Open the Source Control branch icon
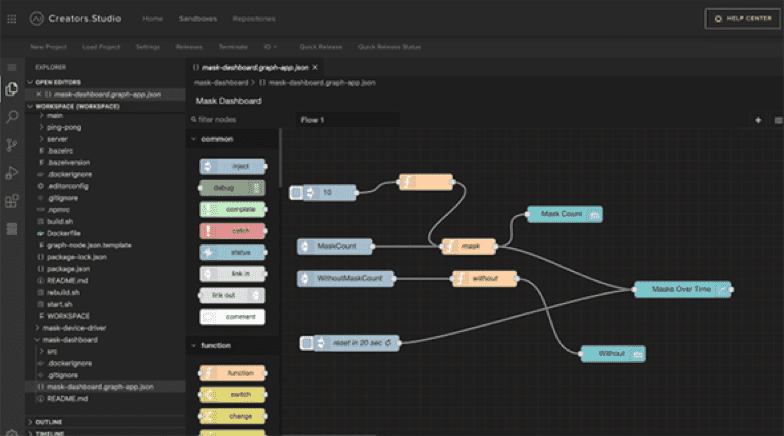Screen dimensions: 784x436 tap(12, 145)
